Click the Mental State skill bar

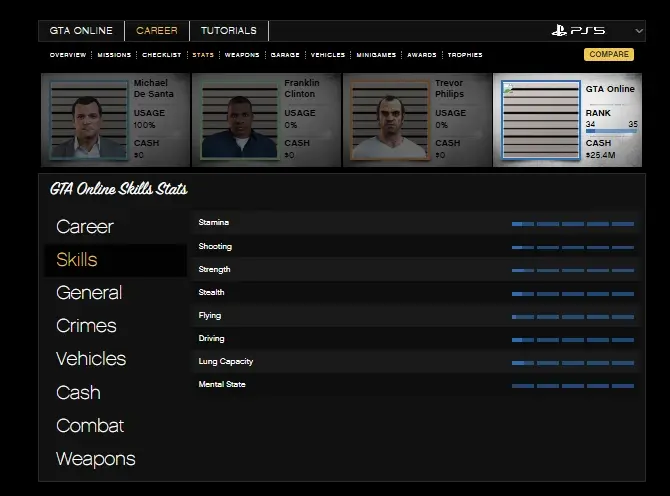pyautogui.click(x=573, y=386)
